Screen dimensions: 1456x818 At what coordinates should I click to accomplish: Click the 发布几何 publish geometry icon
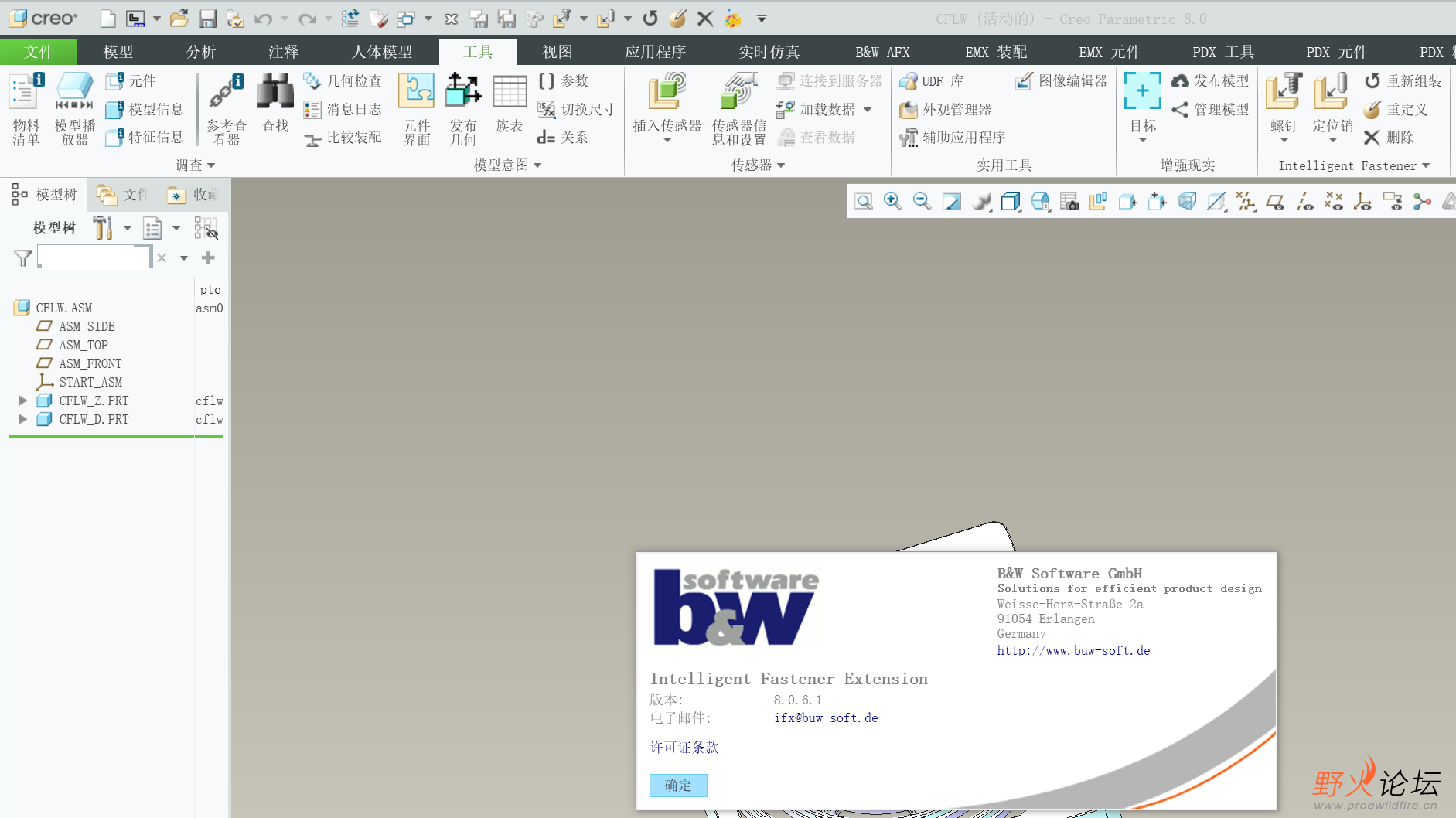463,109
